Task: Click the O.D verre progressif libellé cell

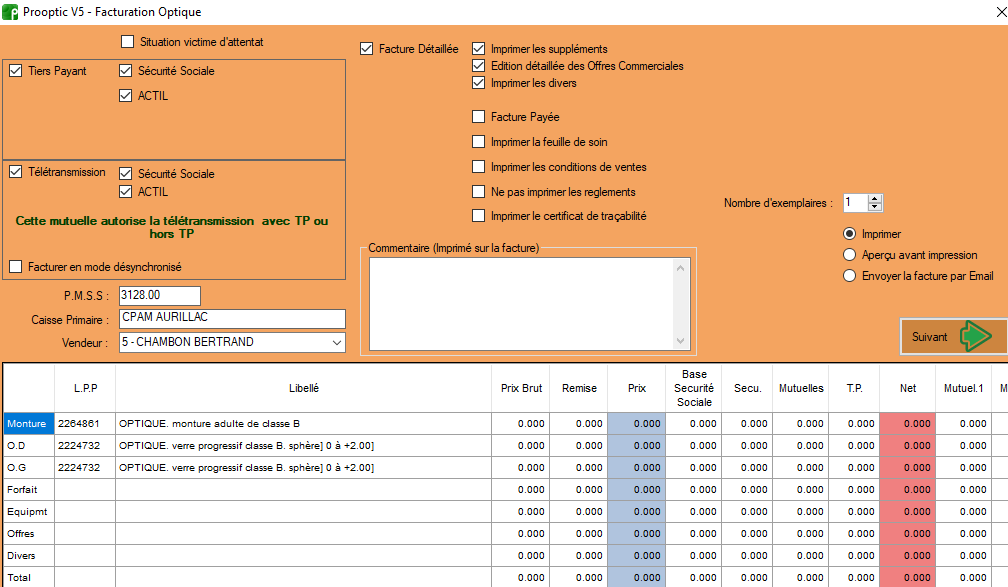Action: pyautogui.click(x=303, y=446)
